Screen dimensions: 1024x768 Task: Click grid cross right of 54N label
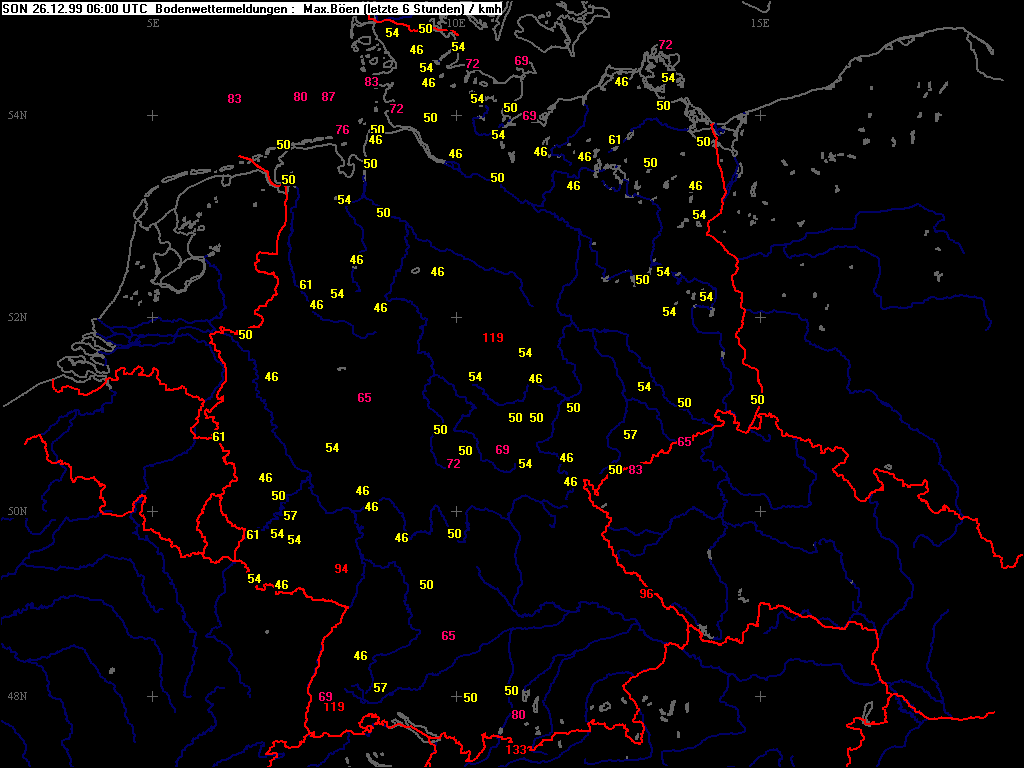152,116
